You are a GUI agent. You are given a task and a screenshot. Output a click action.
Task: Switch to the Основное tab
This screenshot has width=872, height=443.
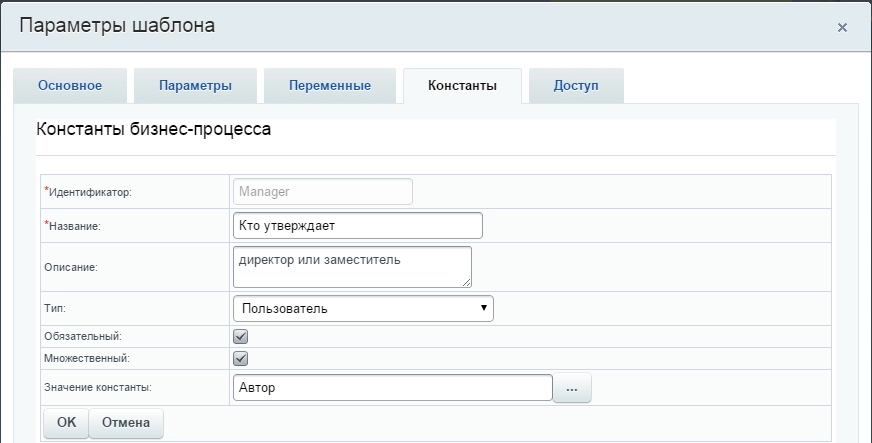pos(70,86)
